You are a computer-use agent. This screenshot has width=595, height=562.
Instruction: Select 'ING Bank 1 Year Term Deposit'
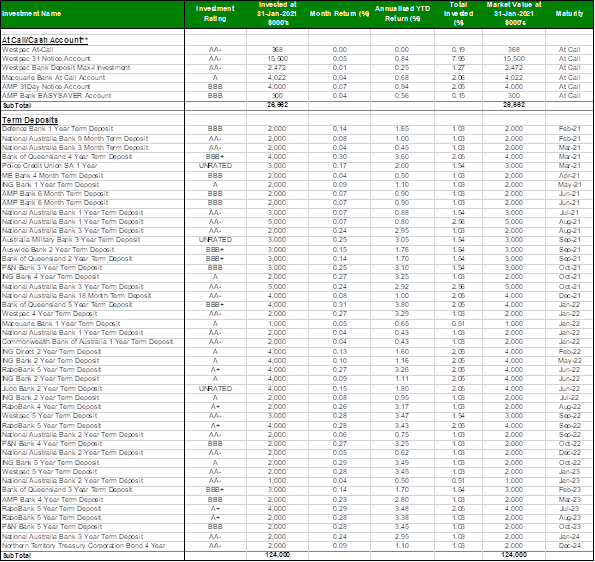(x=50, y=185)
